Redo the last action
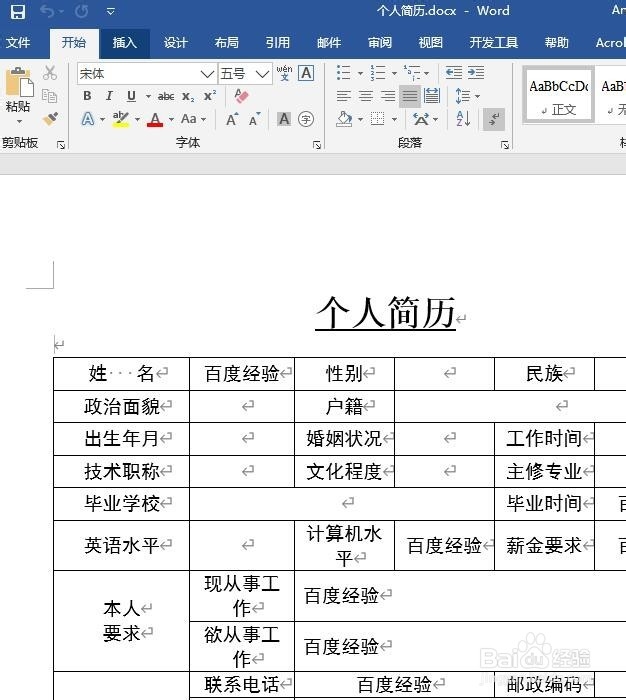This screenshot has height=700, width=626. tap(81, 11)
